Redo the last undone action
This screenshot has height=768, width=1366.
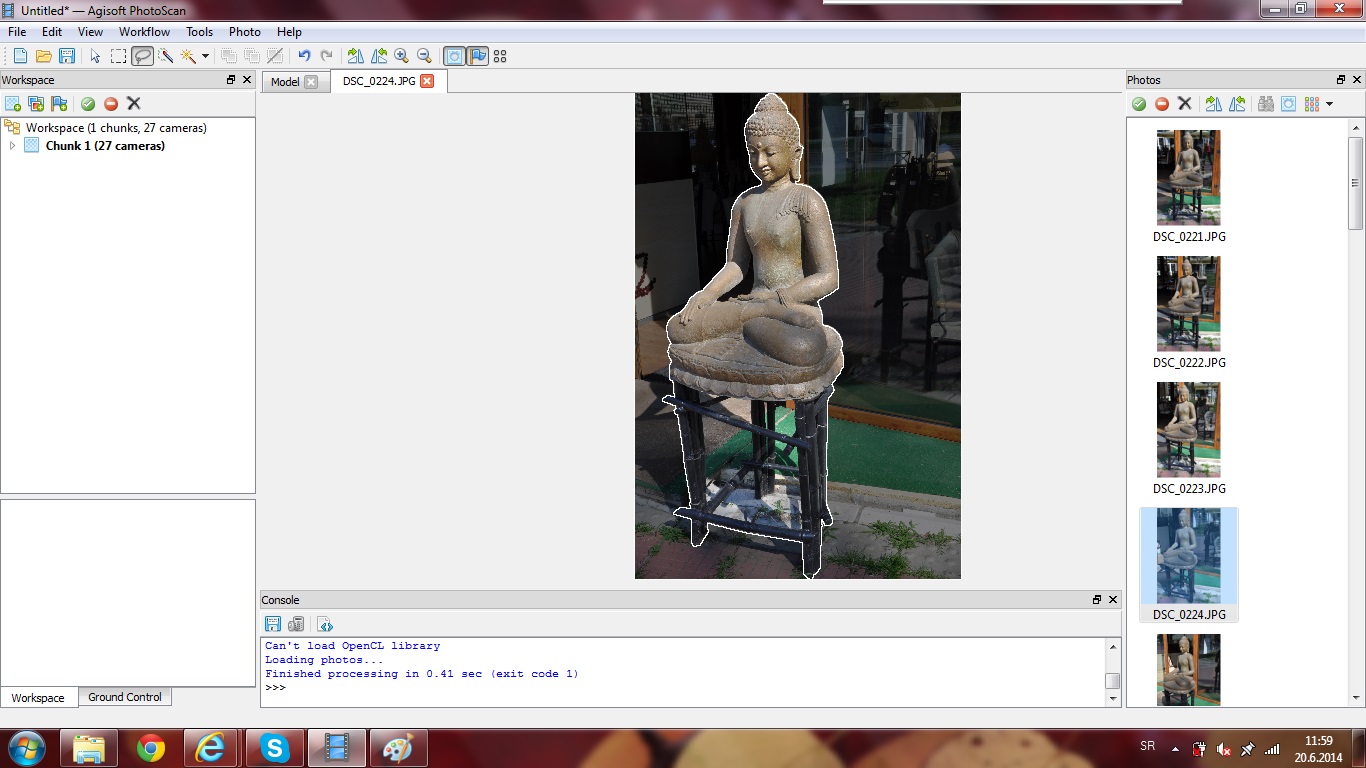pyautogui.click(x=327, y=56)
